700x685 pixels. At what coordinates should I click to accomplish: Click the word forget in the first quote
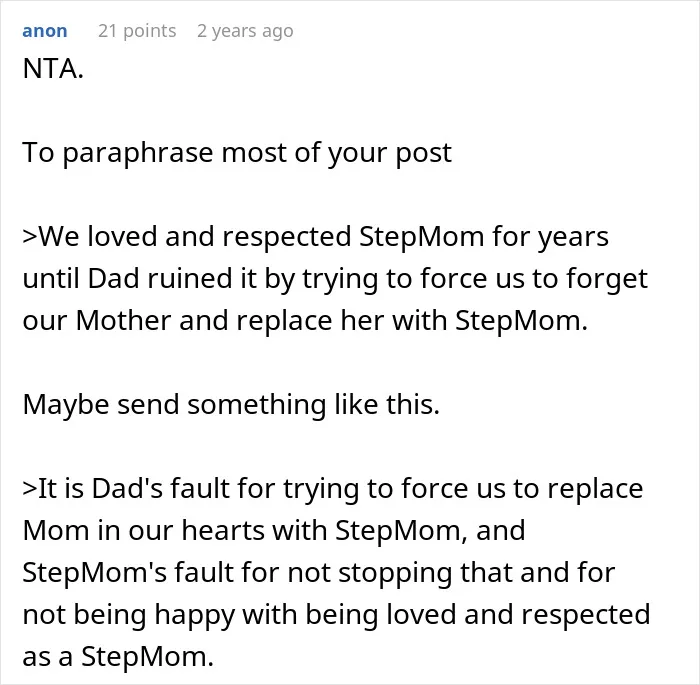pyautogui.click(x=607, y=279)
